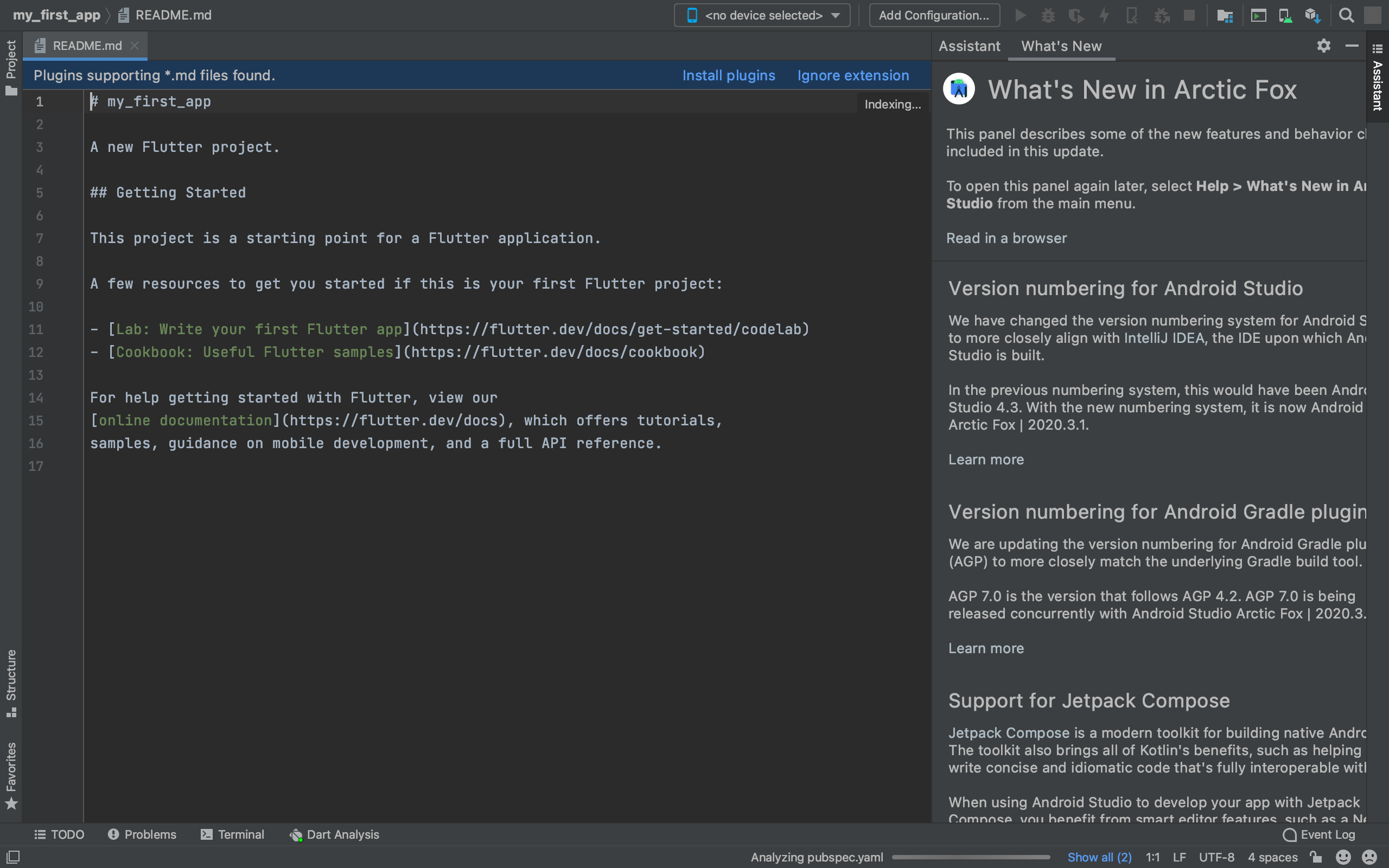
Task: Toggle the Structure tool window sidebar button
Action: [11, 683]
